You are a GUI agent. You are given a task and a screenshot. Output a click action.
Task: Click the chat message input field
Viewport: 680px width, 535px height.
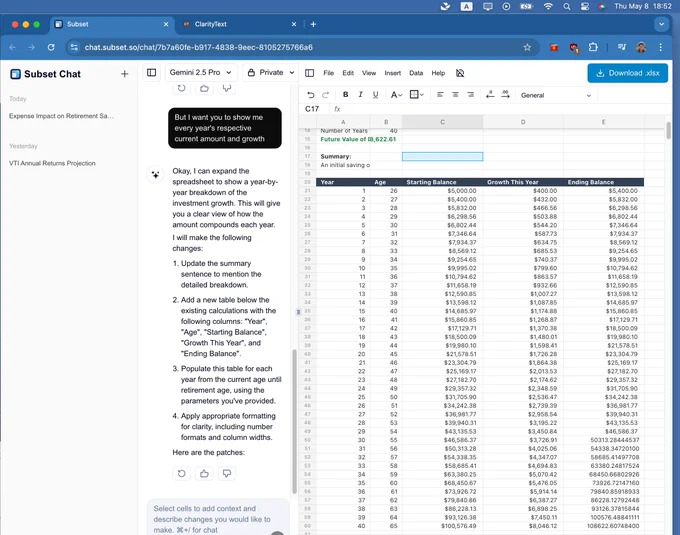(218, 519)
